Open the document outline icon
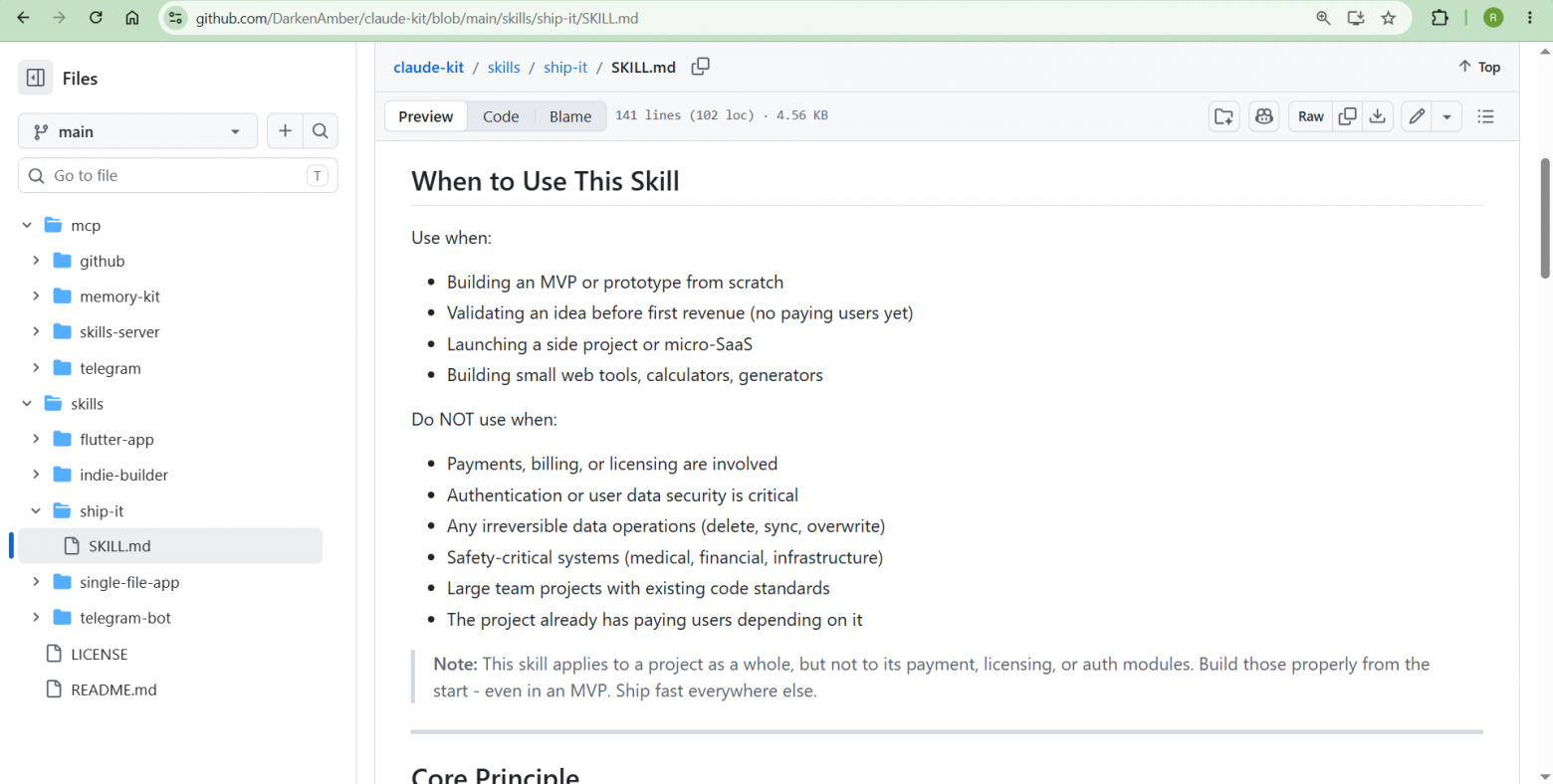 [1486, 116]
